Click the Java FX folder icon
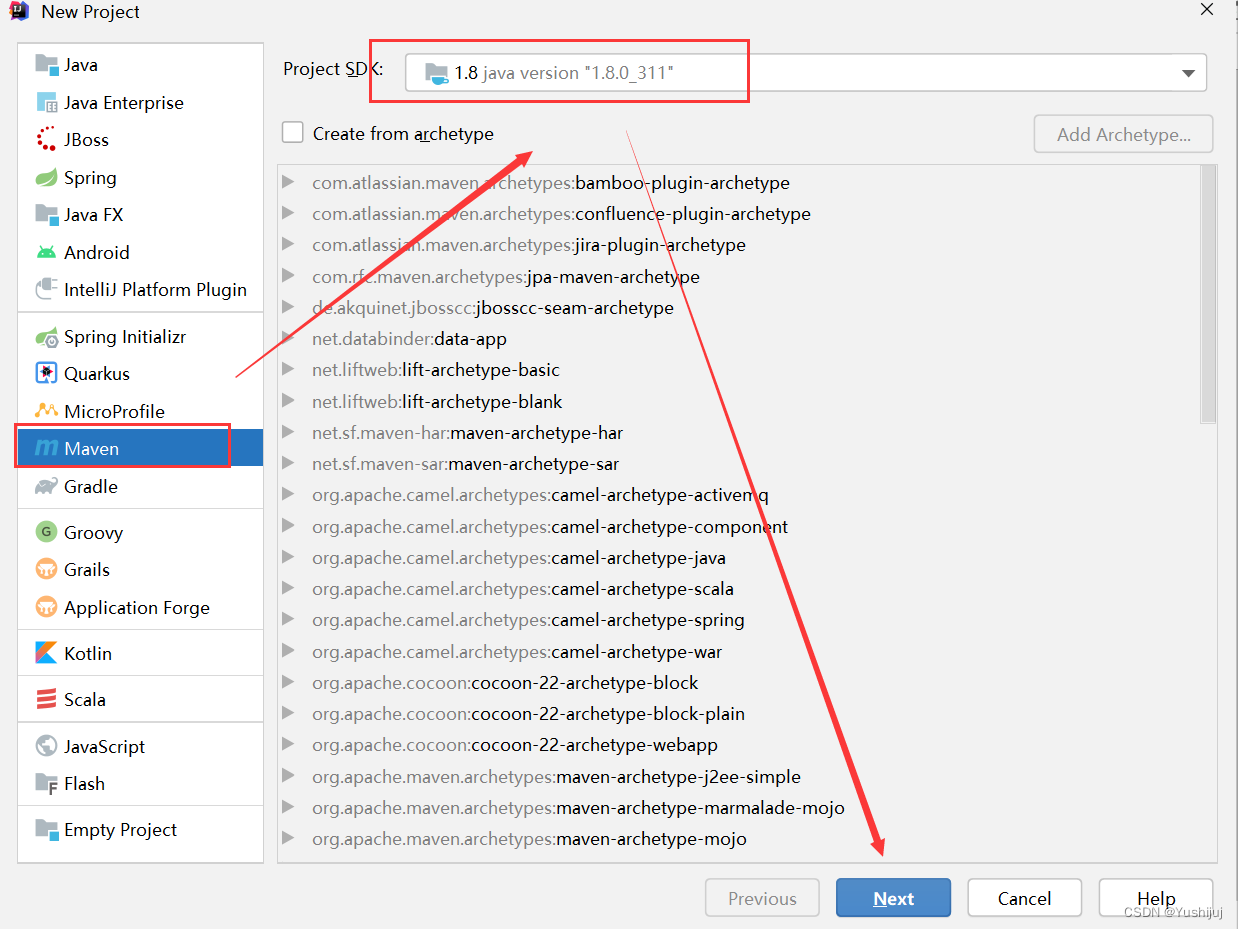The height and width of the screenshot is (929, 1238). click(x=47, y=215)
